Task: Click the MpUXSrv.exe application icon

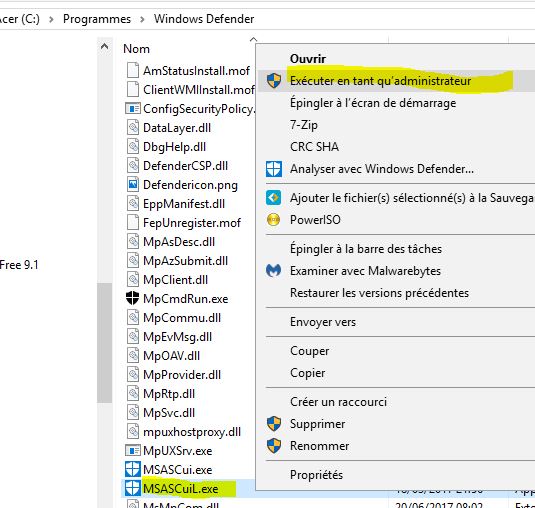Action: (x=133, y=450)
